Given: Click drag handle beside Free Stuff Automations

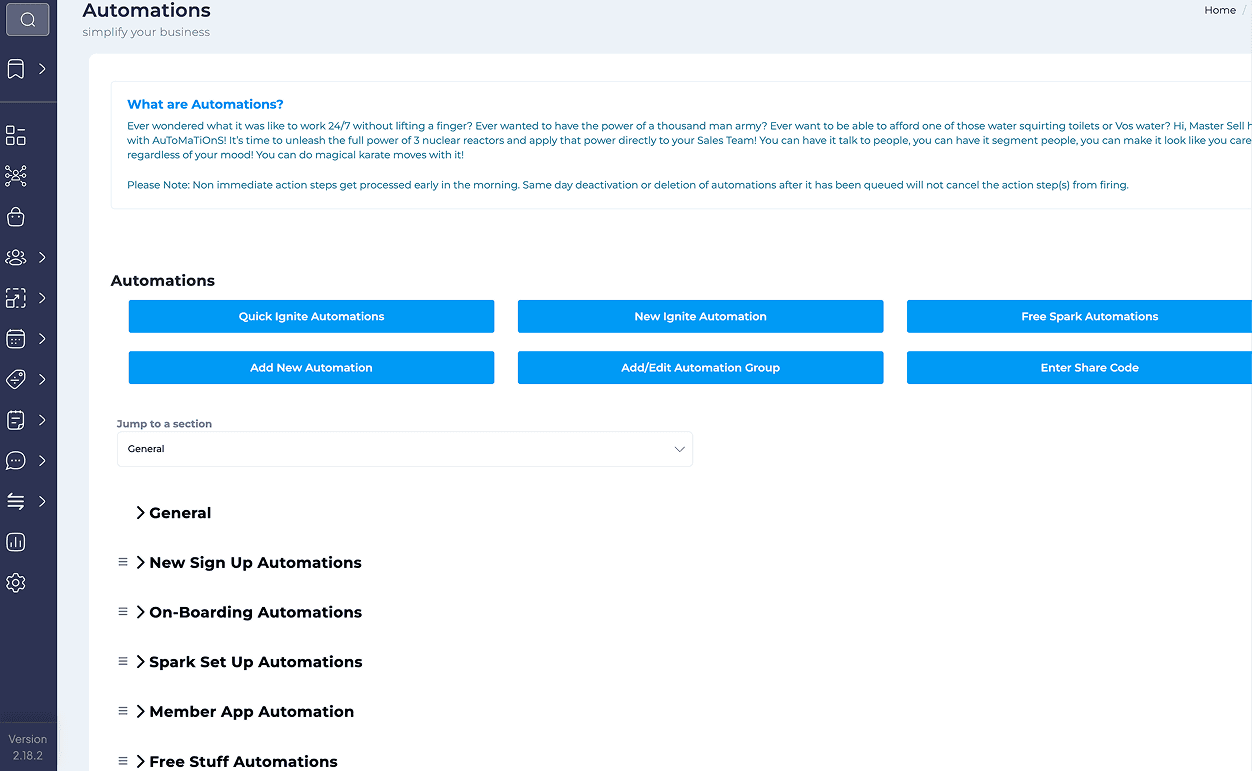Looking at the screenshot, I should click(123, 761).
